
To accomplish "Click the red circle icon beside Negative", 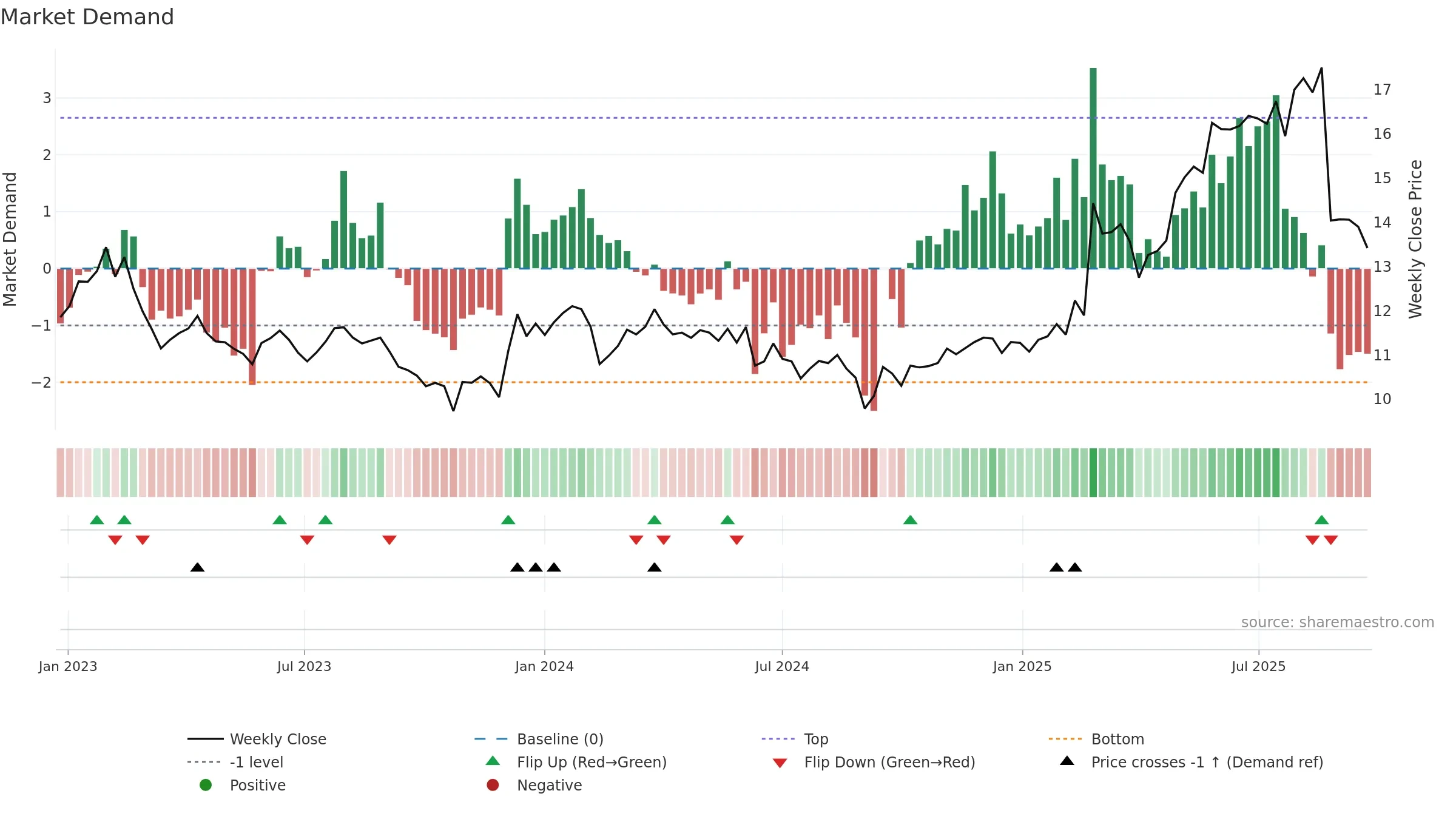I will [x=493, y=785].
